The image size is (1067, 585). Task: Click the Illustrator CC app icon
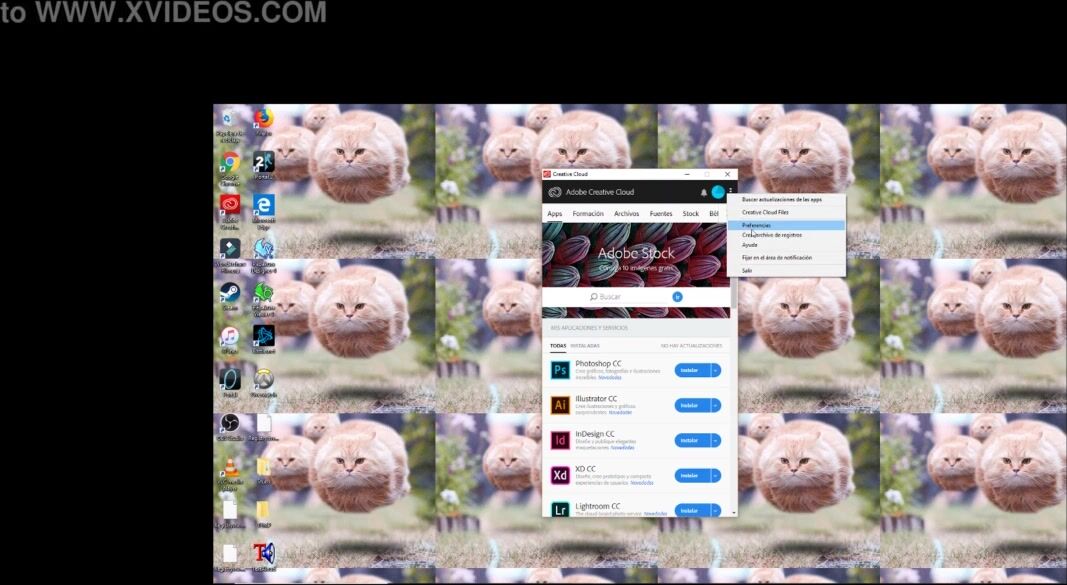click(560, 405)
